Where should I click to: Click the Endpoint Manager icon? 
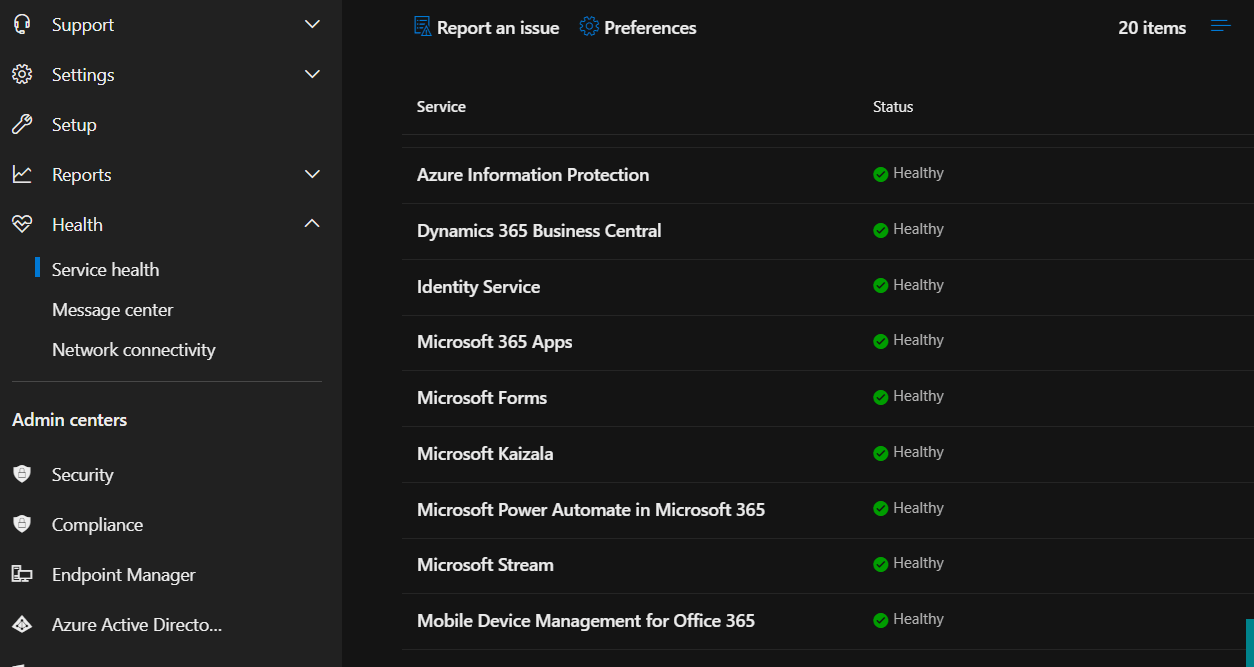pos(22,574)
